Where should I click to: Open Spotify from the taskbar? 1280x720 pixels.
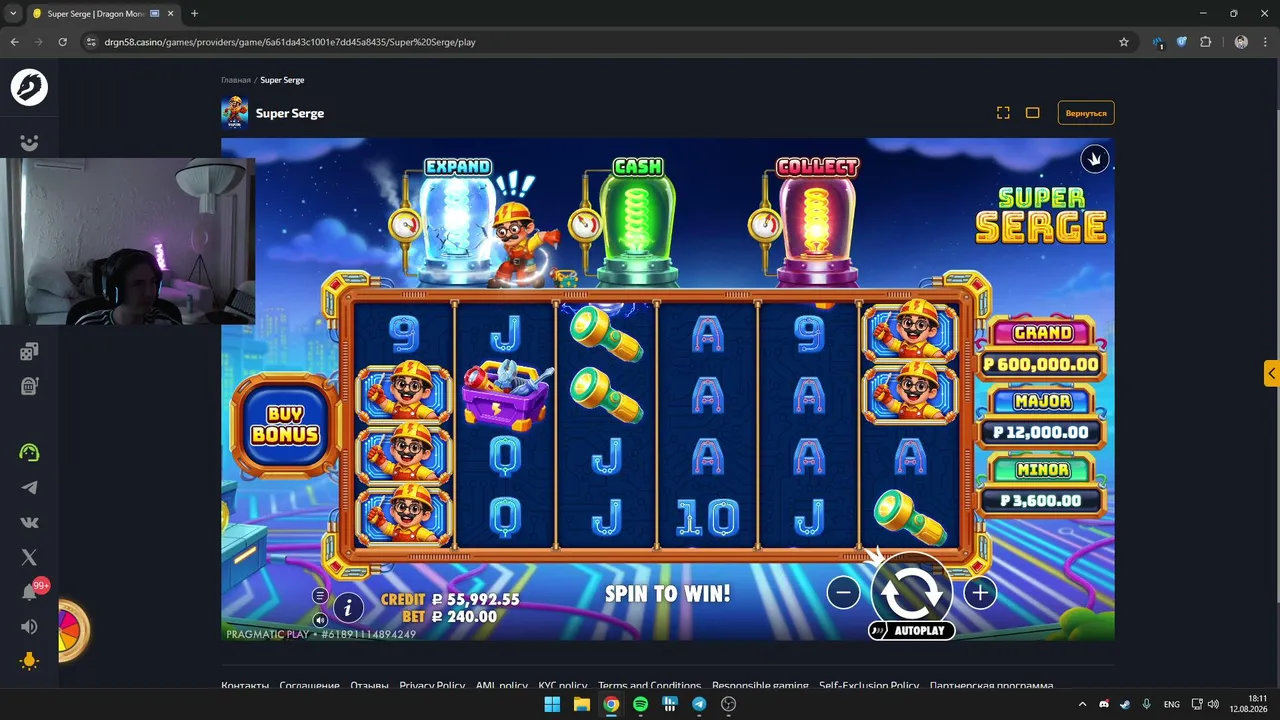640,704
